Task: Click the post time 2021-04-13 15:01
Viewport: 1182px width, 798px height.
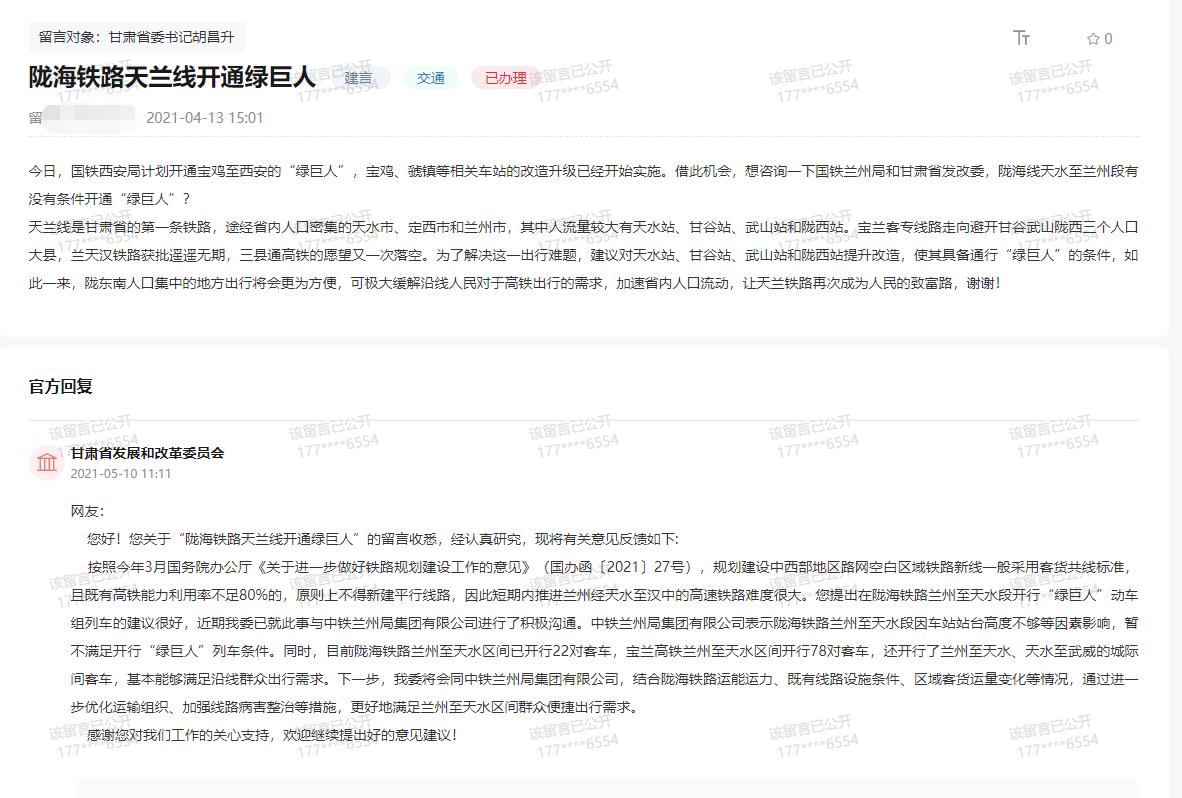Action: (205, 117)
